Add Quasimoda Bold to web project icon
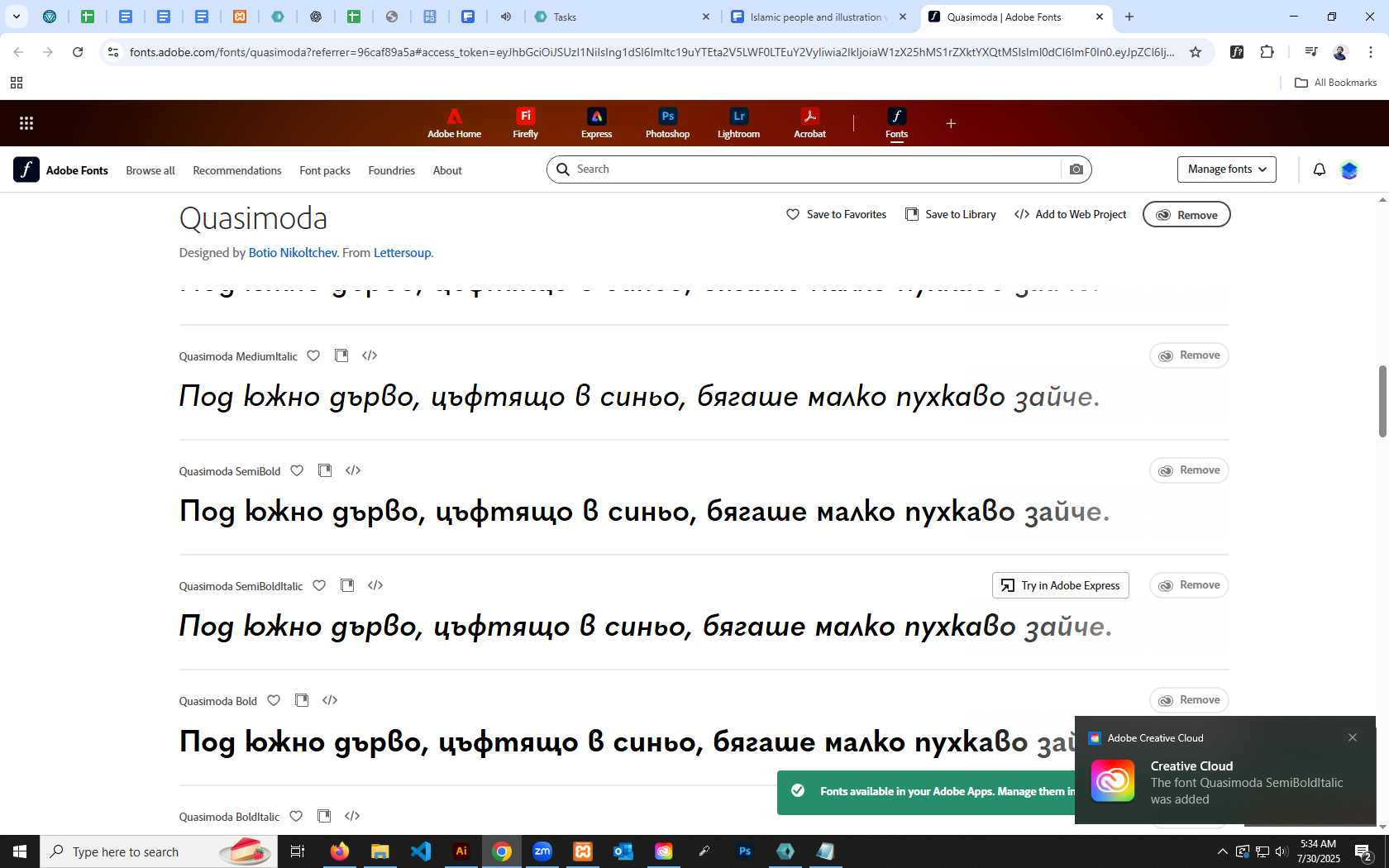This screenshot has width=1389, height=868. 330,700
